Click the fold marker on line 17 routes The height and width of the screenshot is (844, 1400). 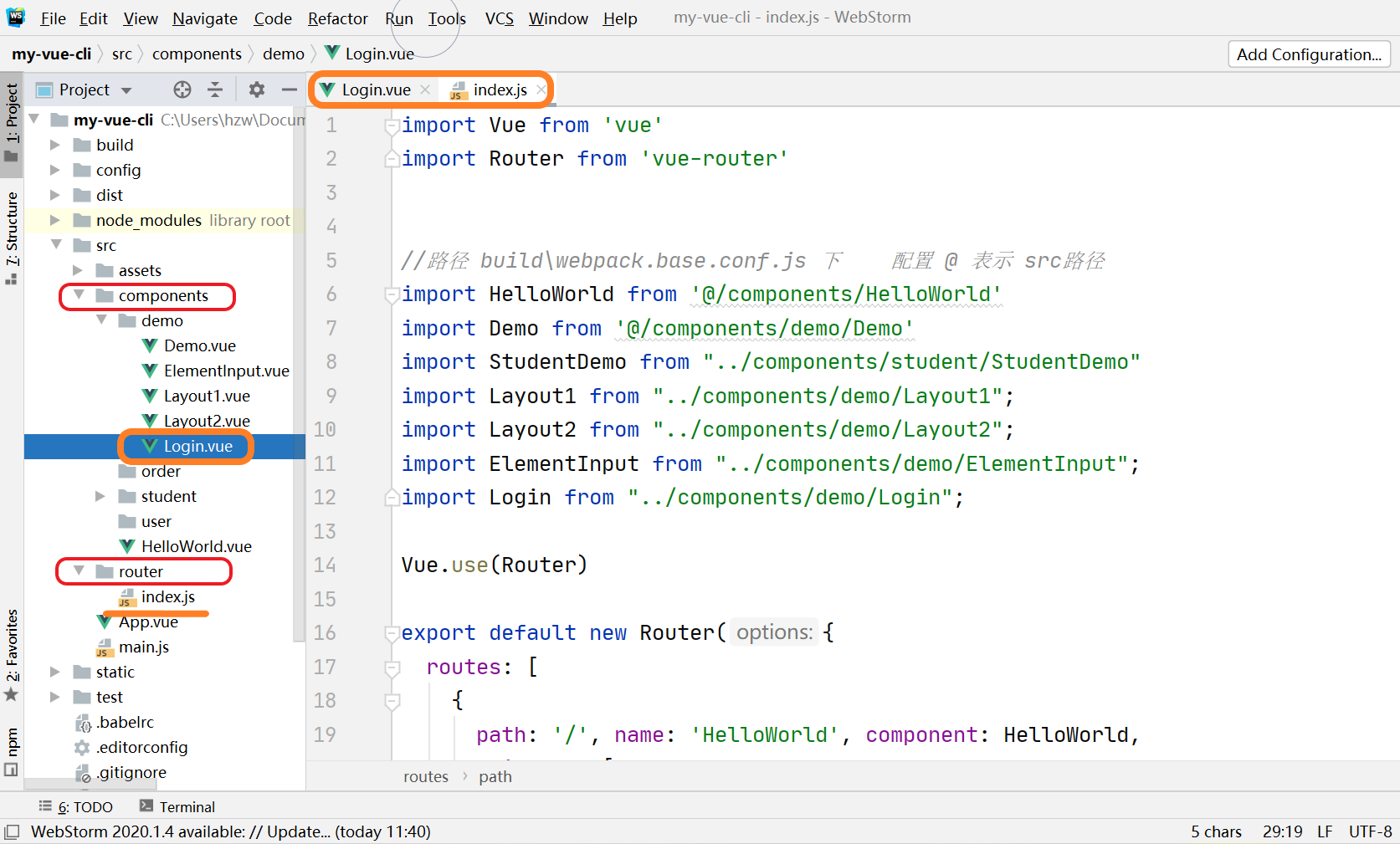(392, 668)
